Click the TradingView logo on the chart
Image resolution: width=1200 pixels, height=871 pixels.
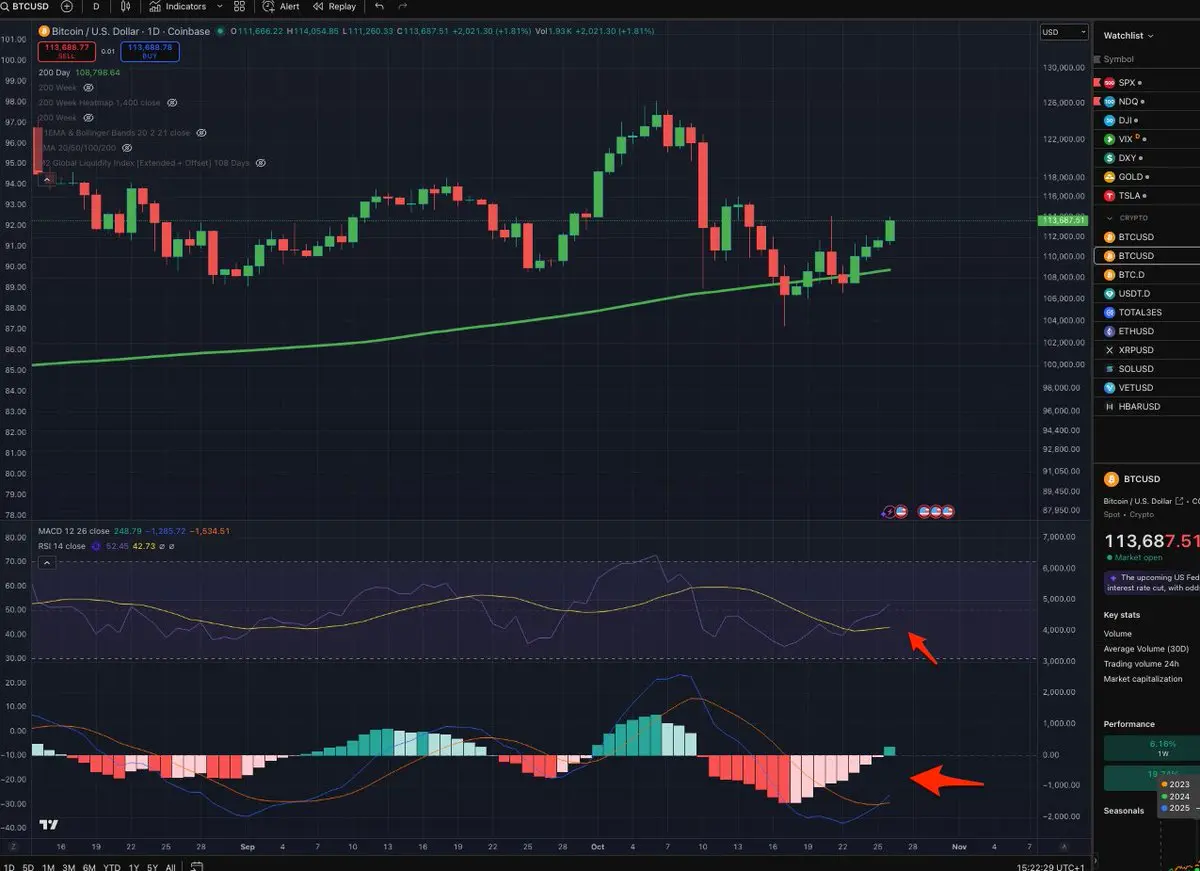(47, 825)
